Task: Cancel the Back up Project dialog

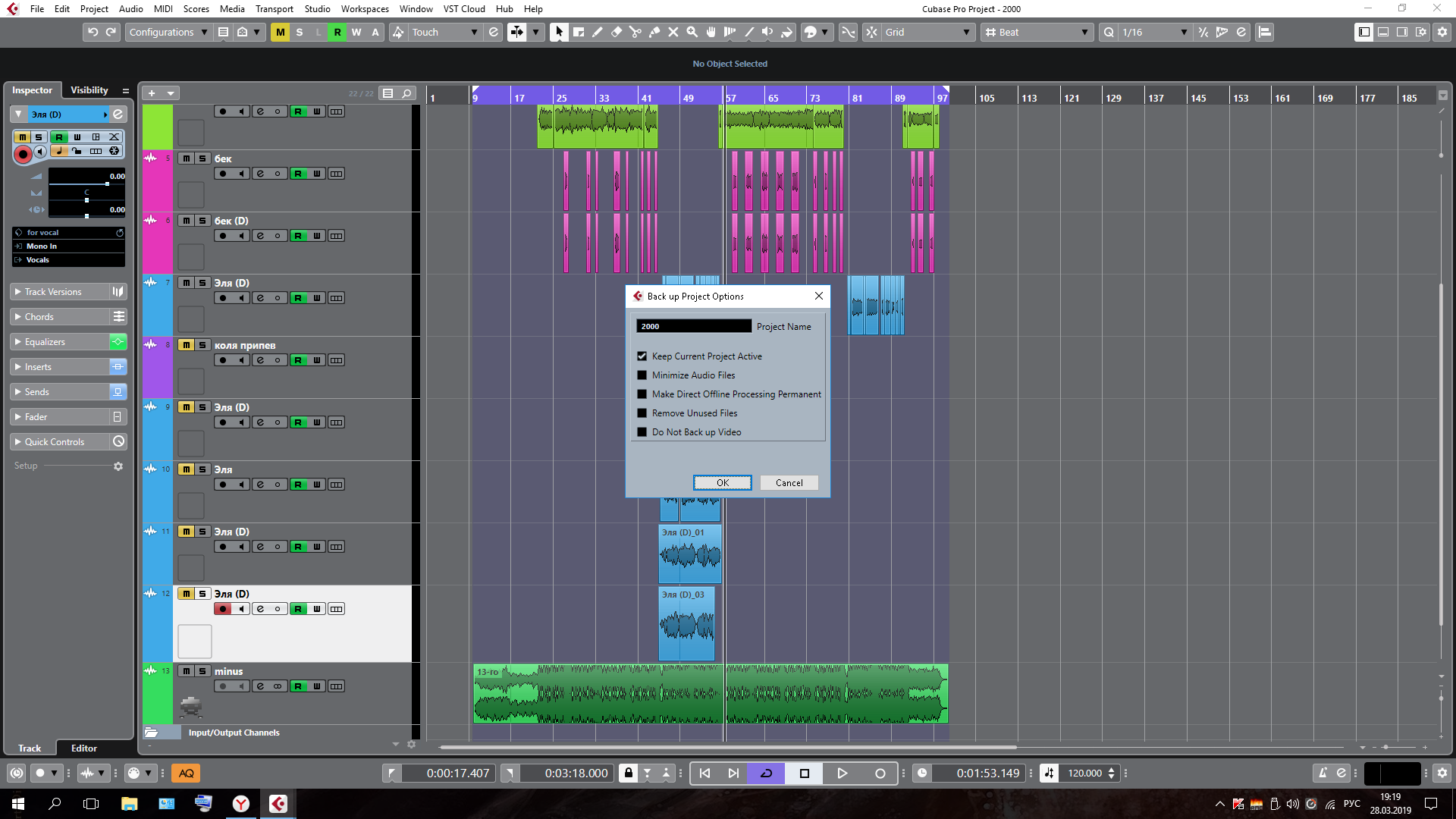Action: [x=789, y=483]
